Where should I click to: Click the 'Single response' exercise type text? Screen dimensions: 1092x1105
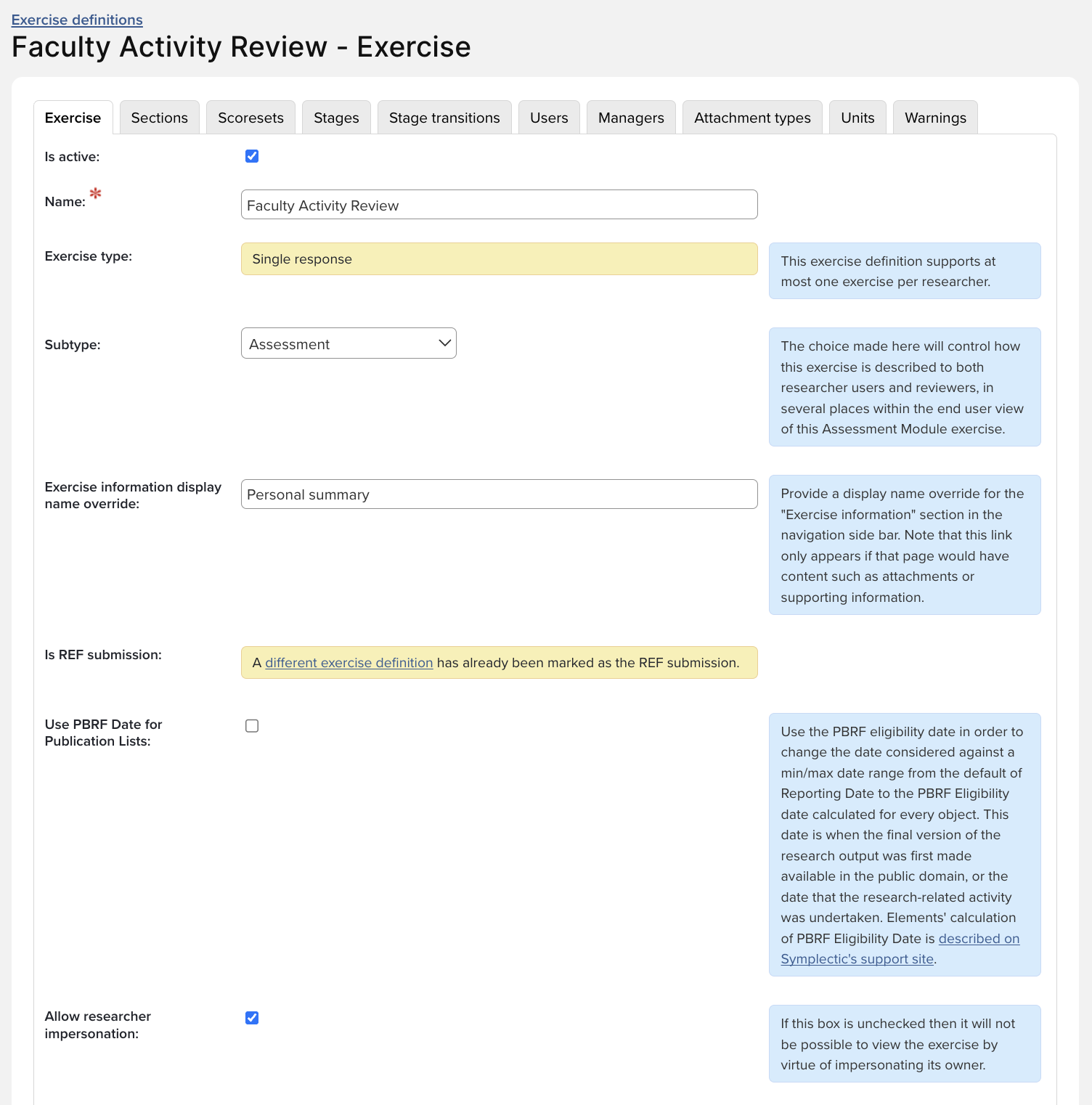(302, 259)
